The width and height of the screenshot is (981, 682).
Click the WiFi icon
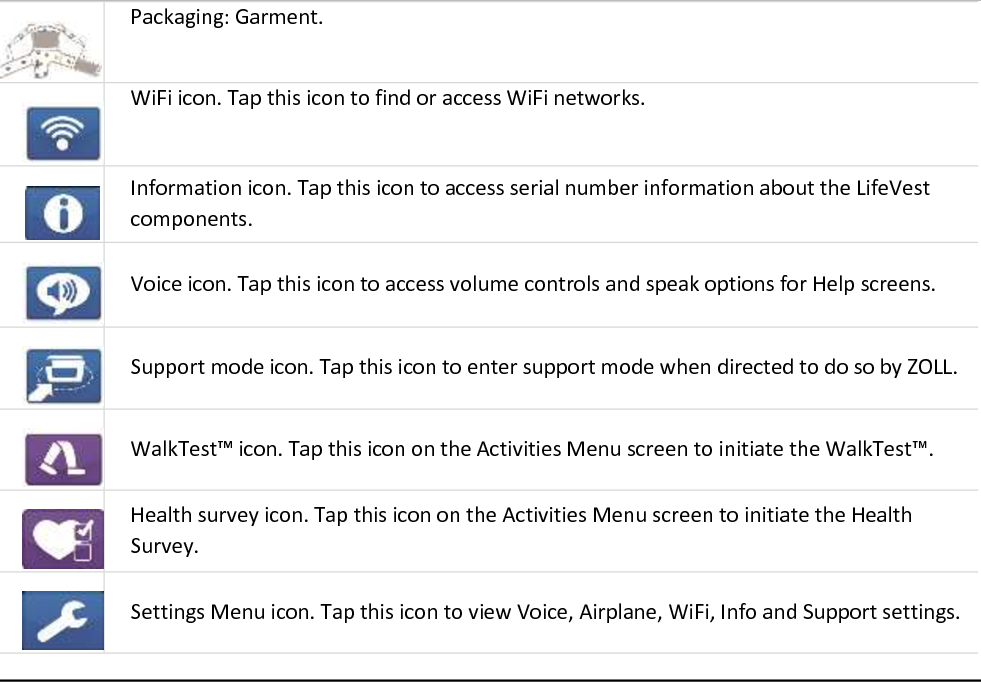63,133
